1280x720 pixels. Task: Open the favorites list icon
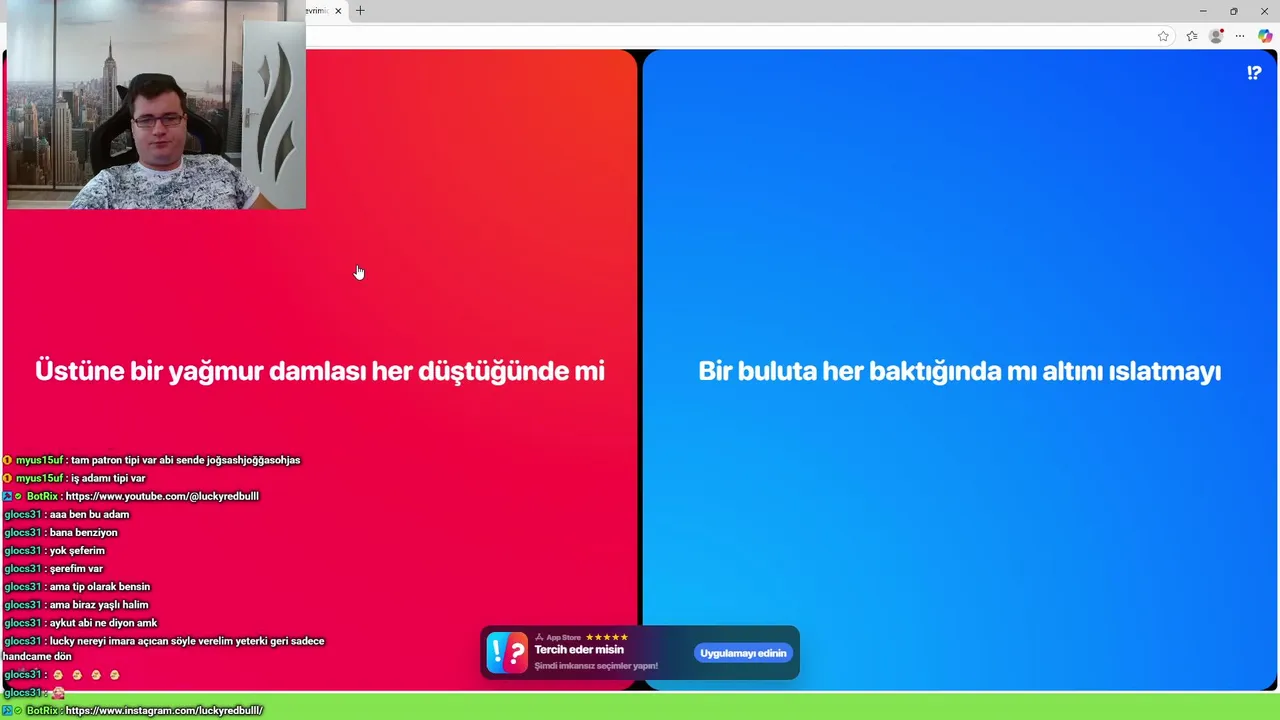(x=1192, y=36)
